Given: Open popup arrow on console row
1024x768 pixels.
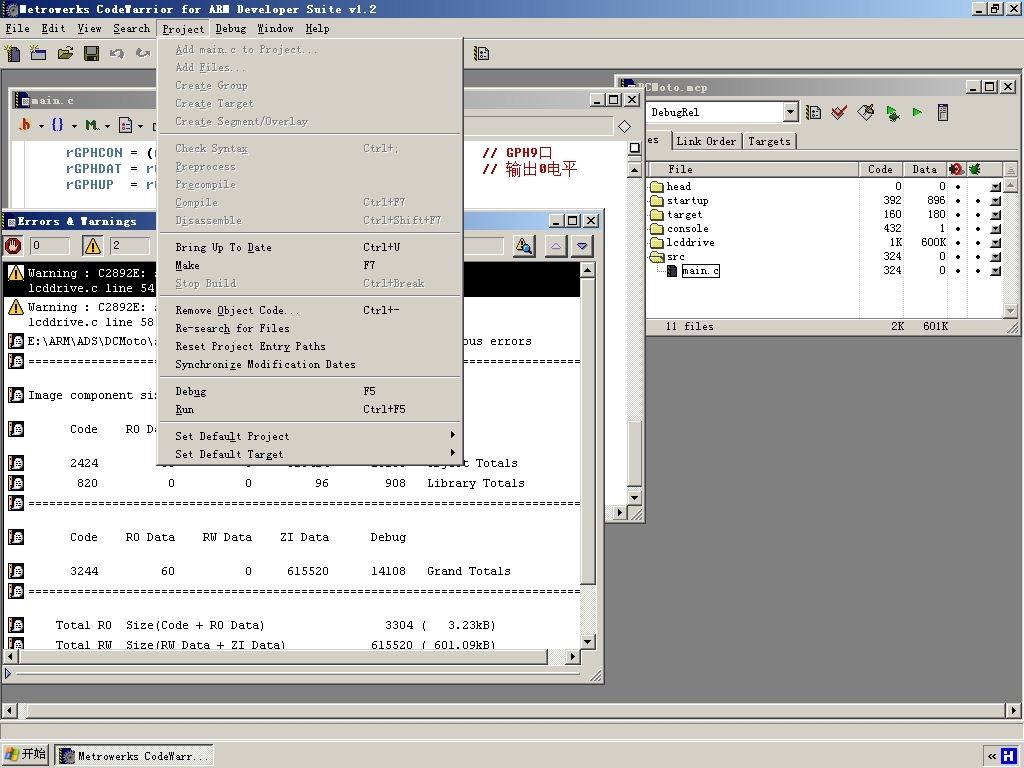Looking at the screenshot, I should [x=995, y=229].
